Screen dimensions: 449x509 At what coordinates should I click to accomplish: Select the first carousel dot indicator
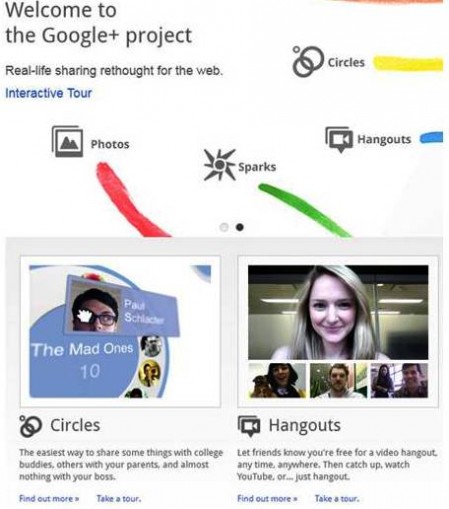[224, 227]
